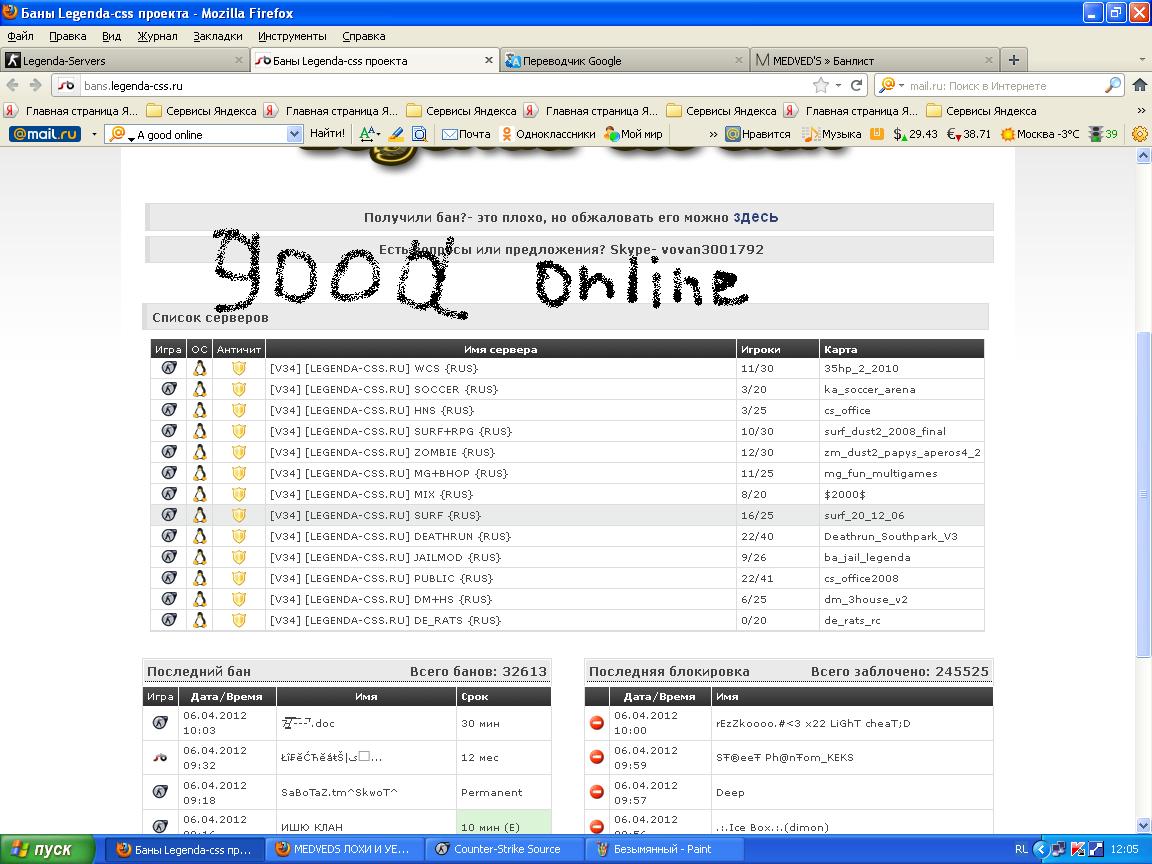Click the game icon in the DEATHRUN server row

click(169, 536)
